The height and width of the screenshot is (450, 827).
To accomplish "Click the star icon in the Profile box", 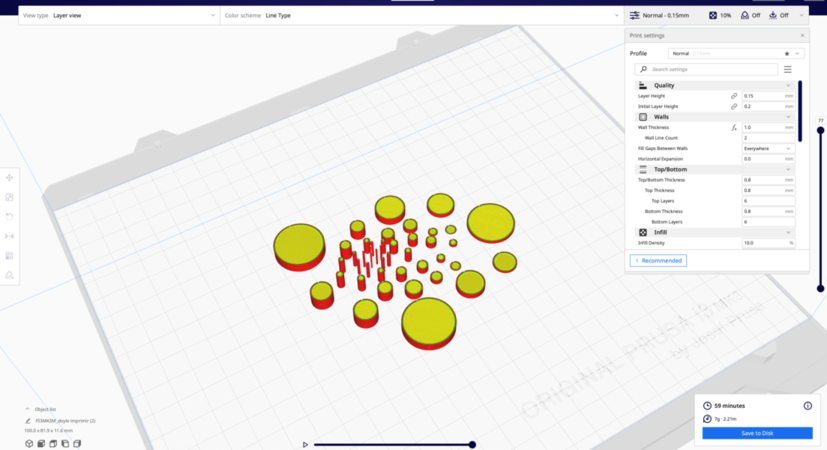I will coord(787,54).
